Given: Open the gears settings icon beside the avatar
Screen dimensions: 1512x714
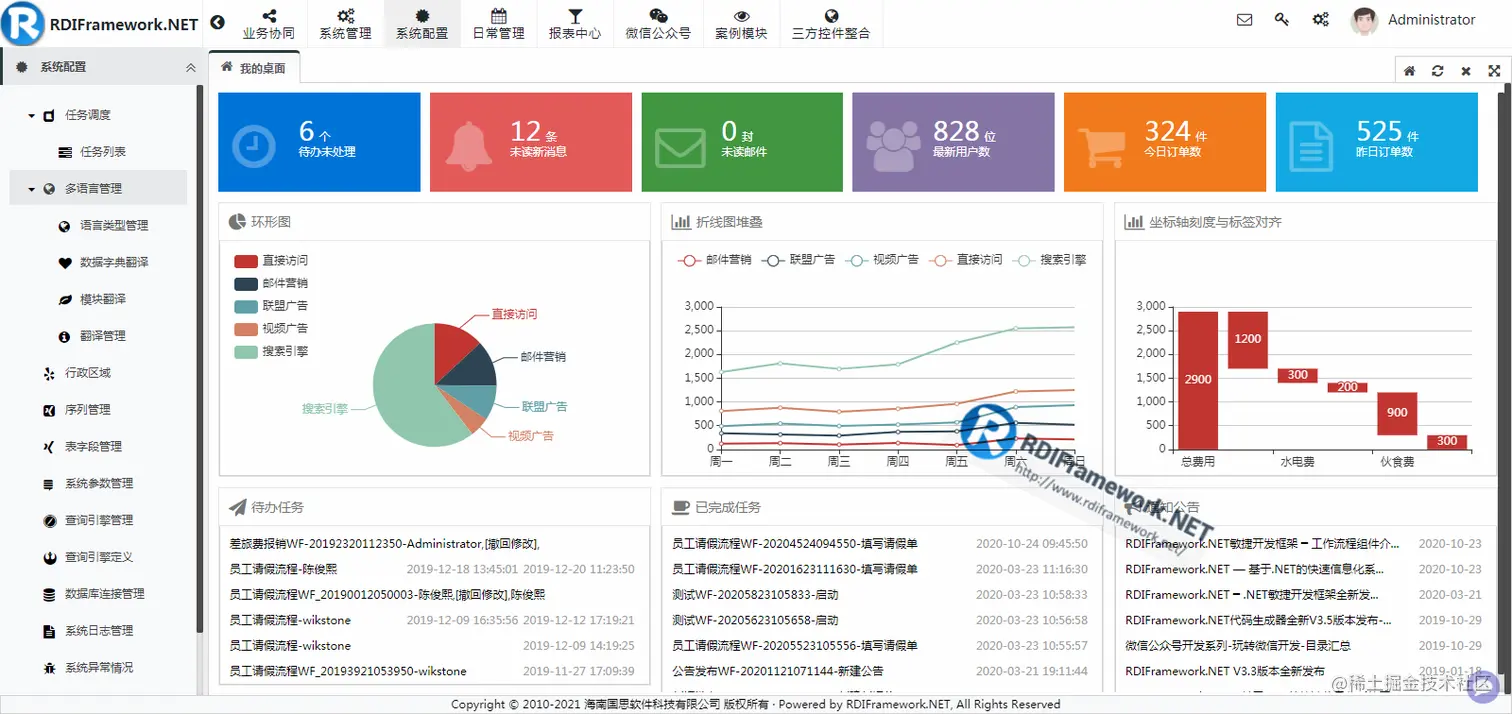Looking at the screenshot, I should click(1320, 20).
